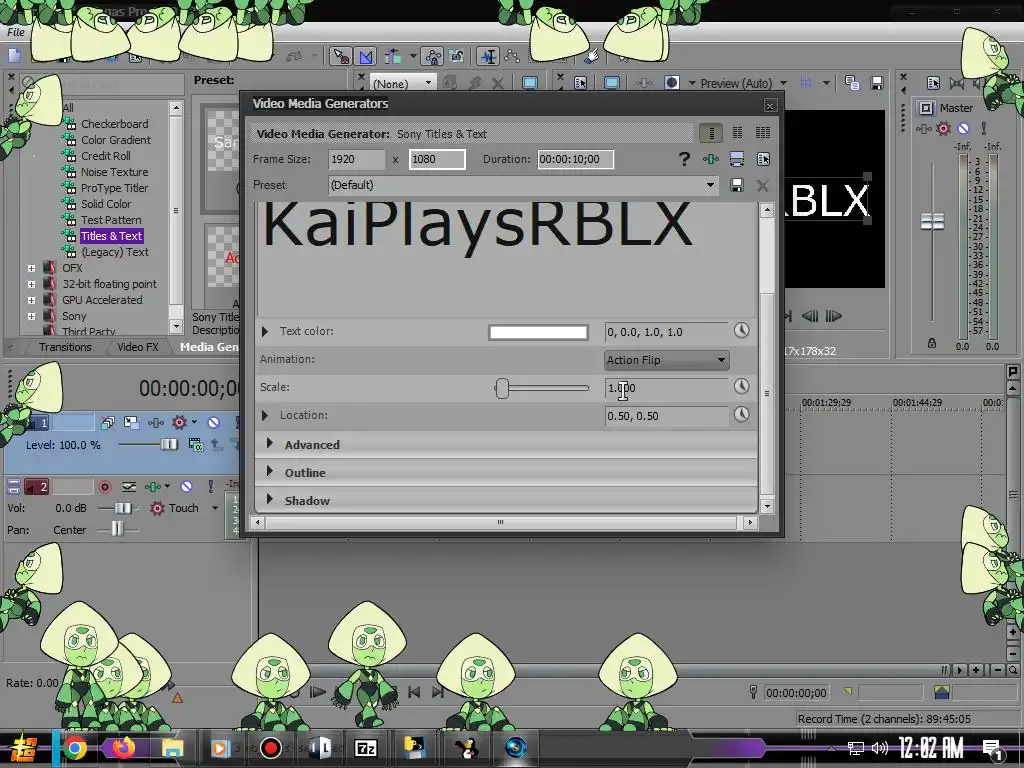Arm audio track 2 for record
Screen dimensions: 1024x768
coord(104,487)
